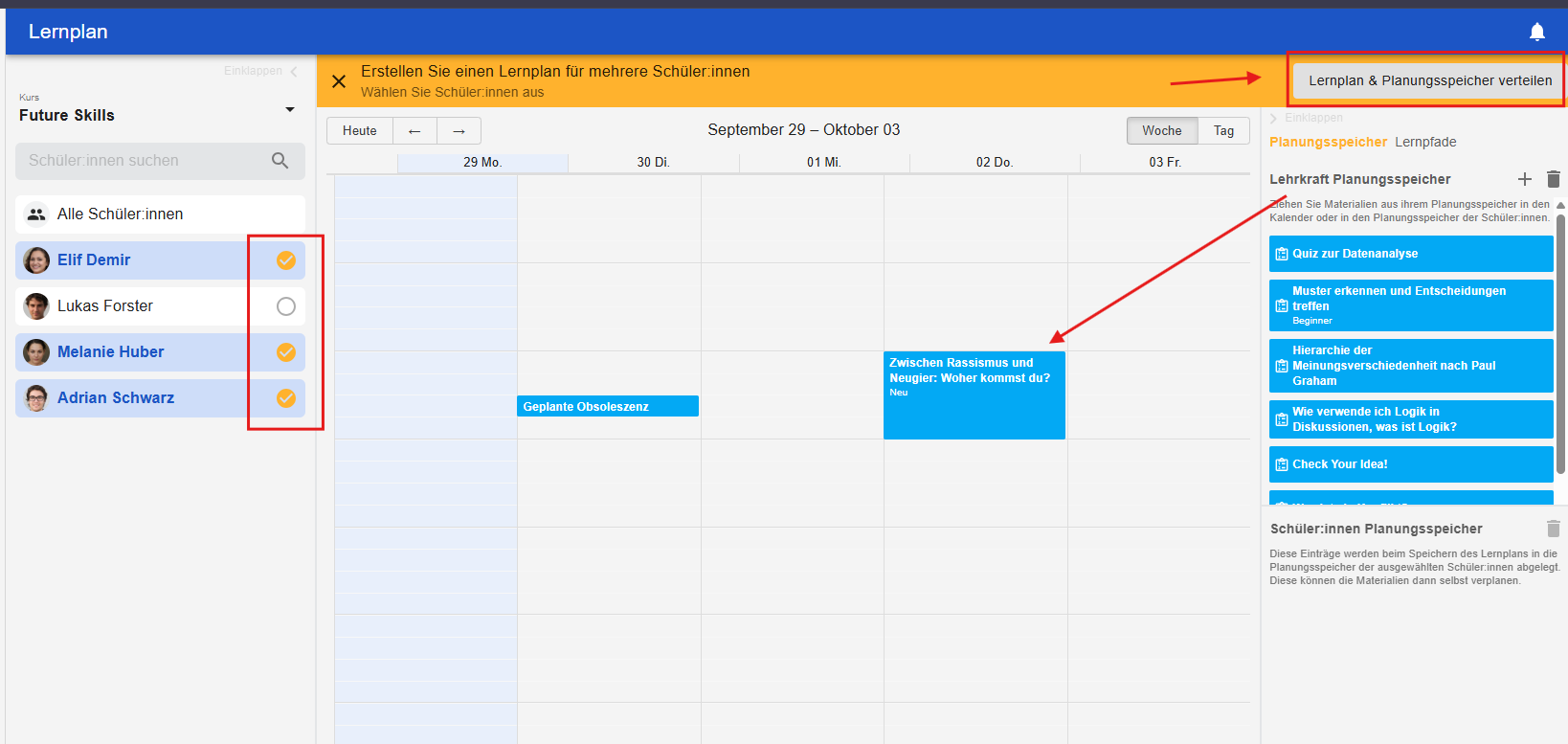Deselect Elif Demir checkbox
Screen dimensions: 1568x744
285,260
